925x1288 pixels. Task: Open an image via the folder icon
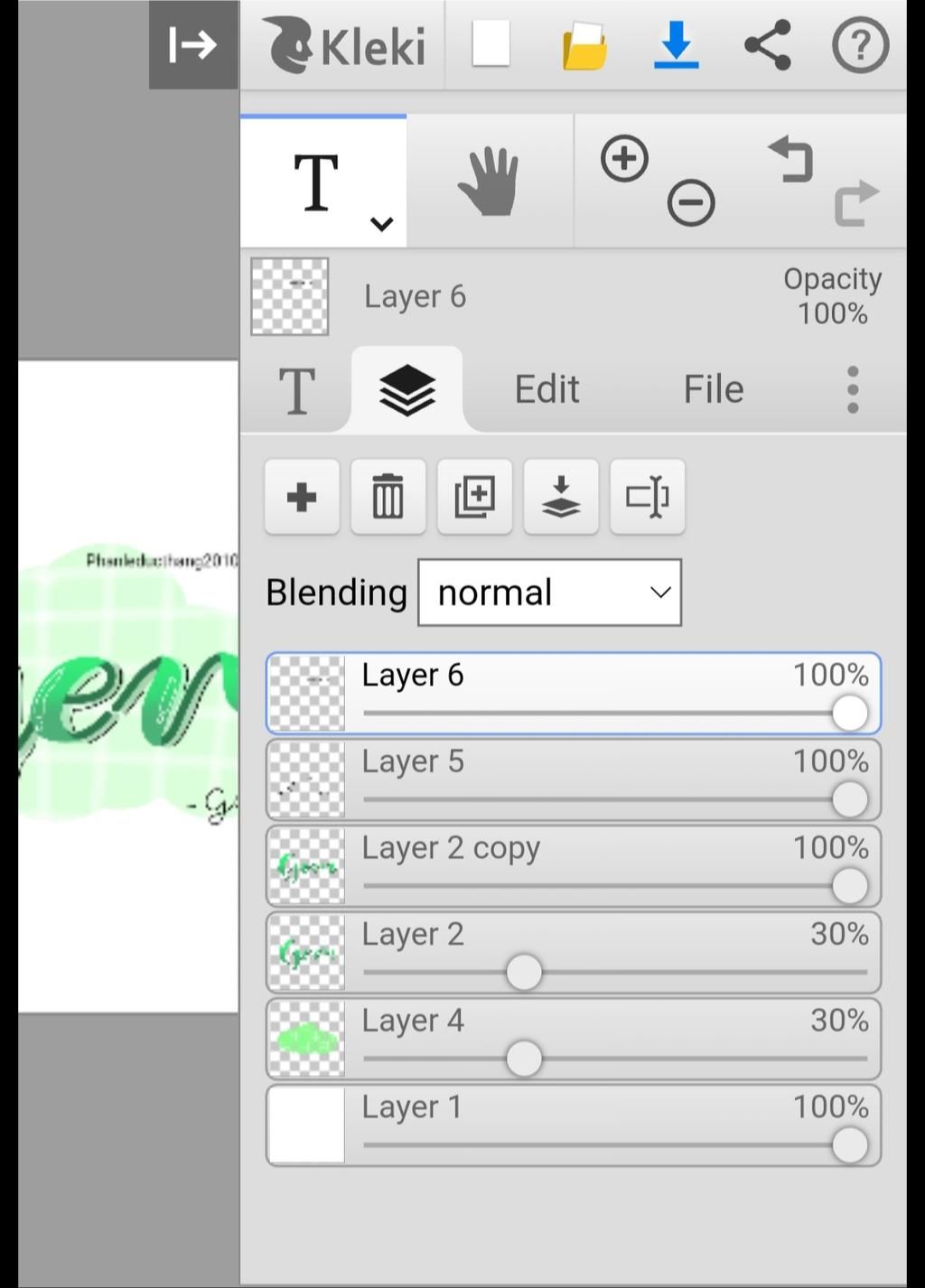[584, 46]
